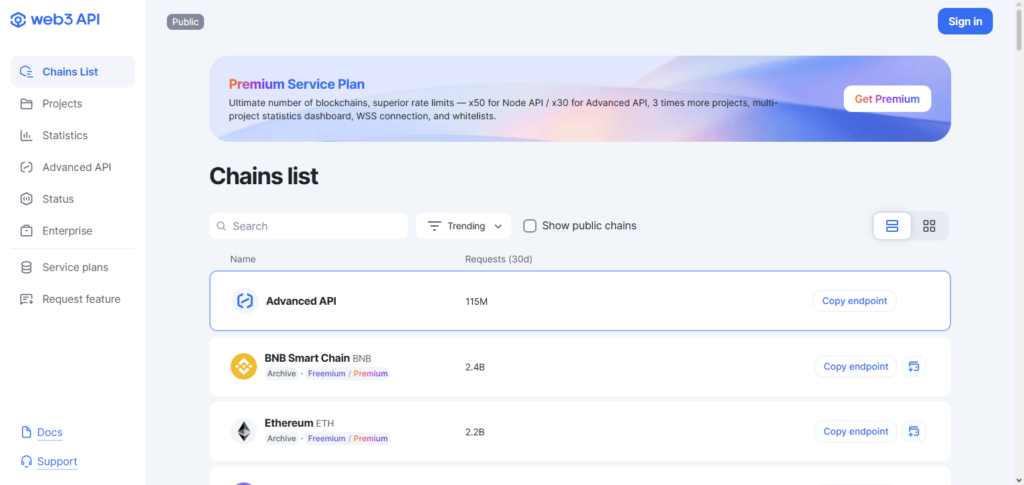Click the Trending dropdown chevron
Image resolution: width=1024 pixels, height=485 pixels.
pyautogui.click(x=498, y=227)
